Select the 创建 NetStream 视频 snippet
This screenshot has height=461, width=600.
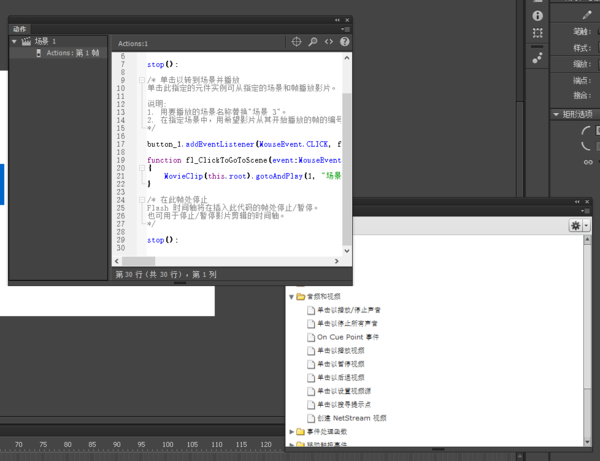coord(352,418)
